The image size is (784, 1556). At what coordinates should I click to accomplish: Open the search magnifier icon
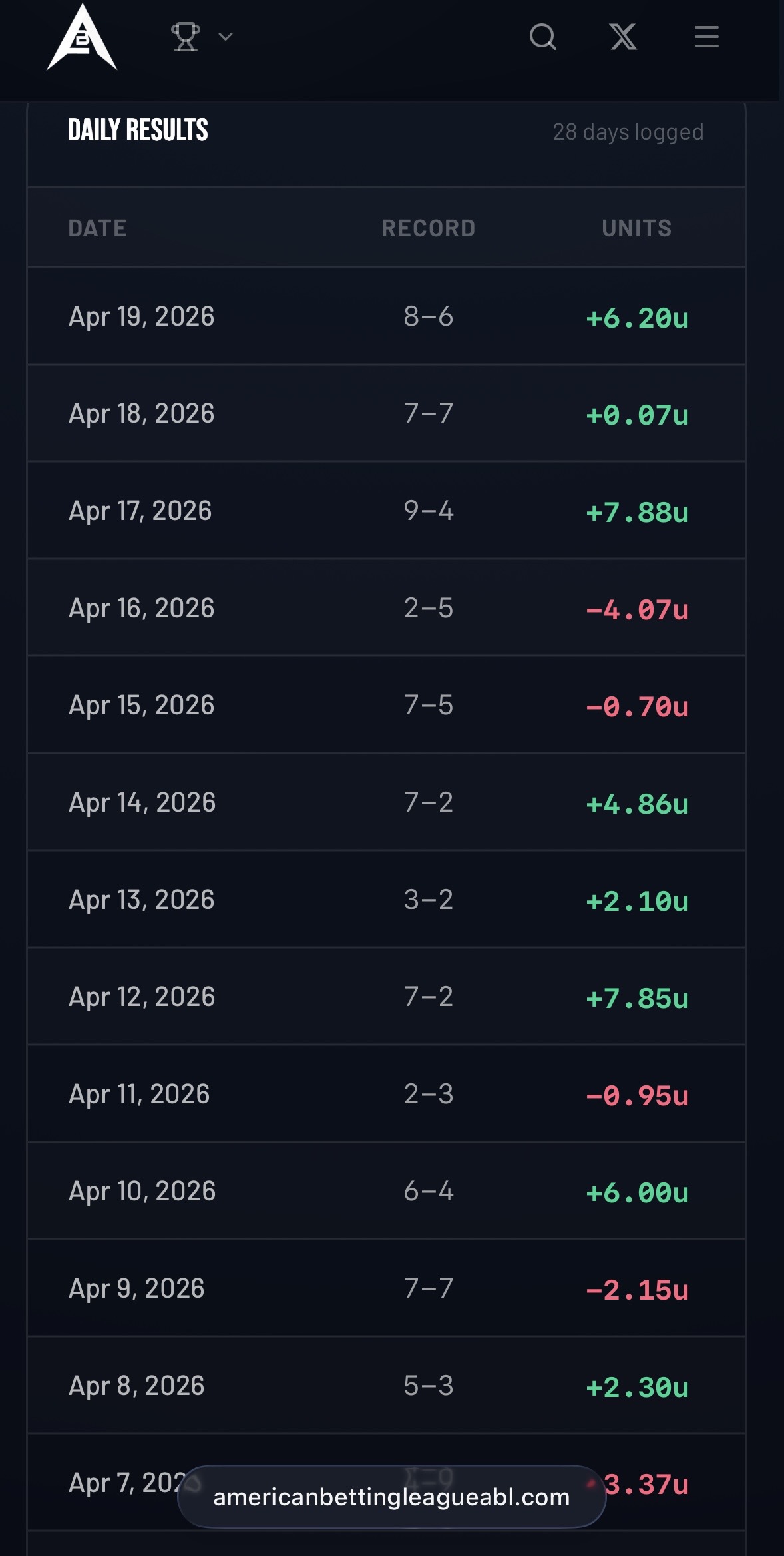point(542,37)
